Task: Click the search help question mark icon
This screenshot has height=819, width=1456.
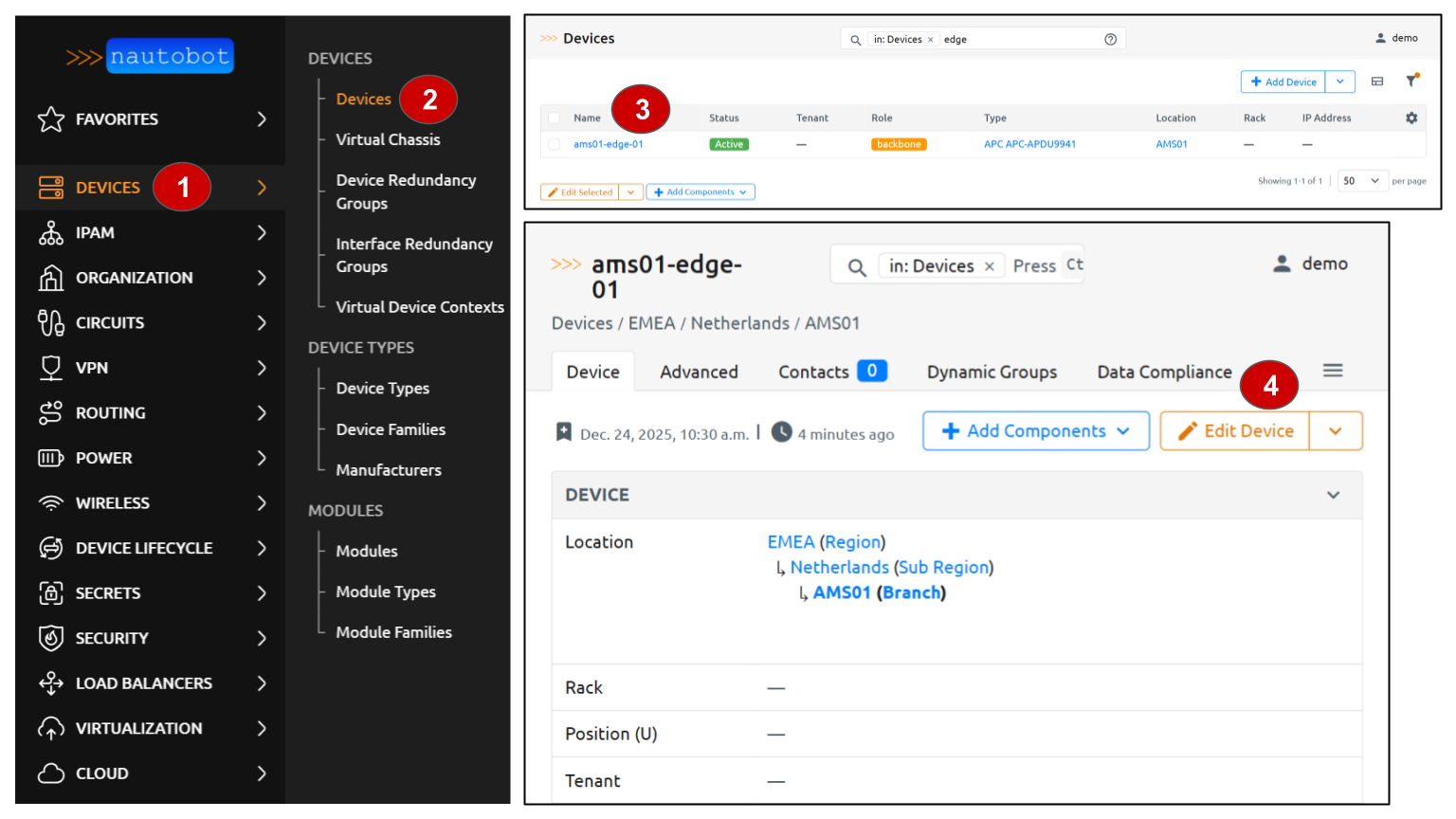Action: [x=1110, y=39]
